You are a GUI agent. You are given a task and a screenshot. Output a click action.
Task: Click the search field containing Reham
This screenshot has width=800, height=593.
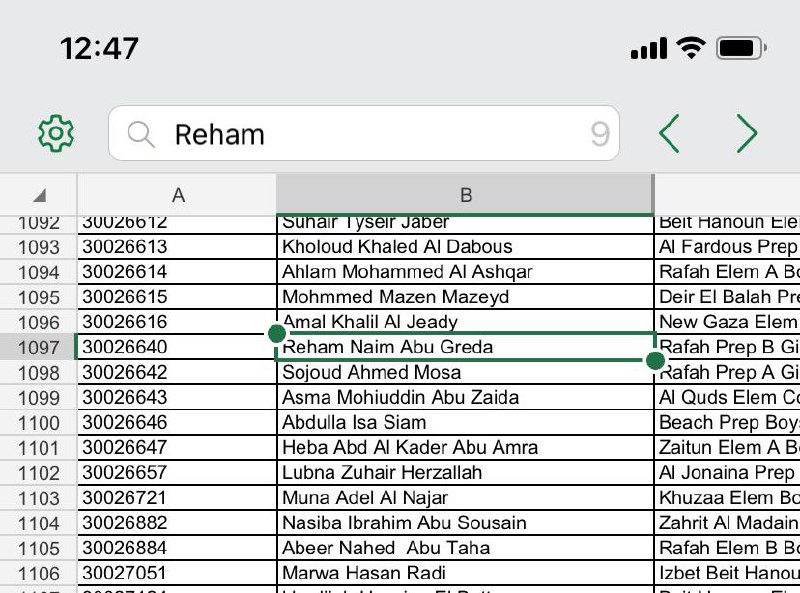[380, 134]
